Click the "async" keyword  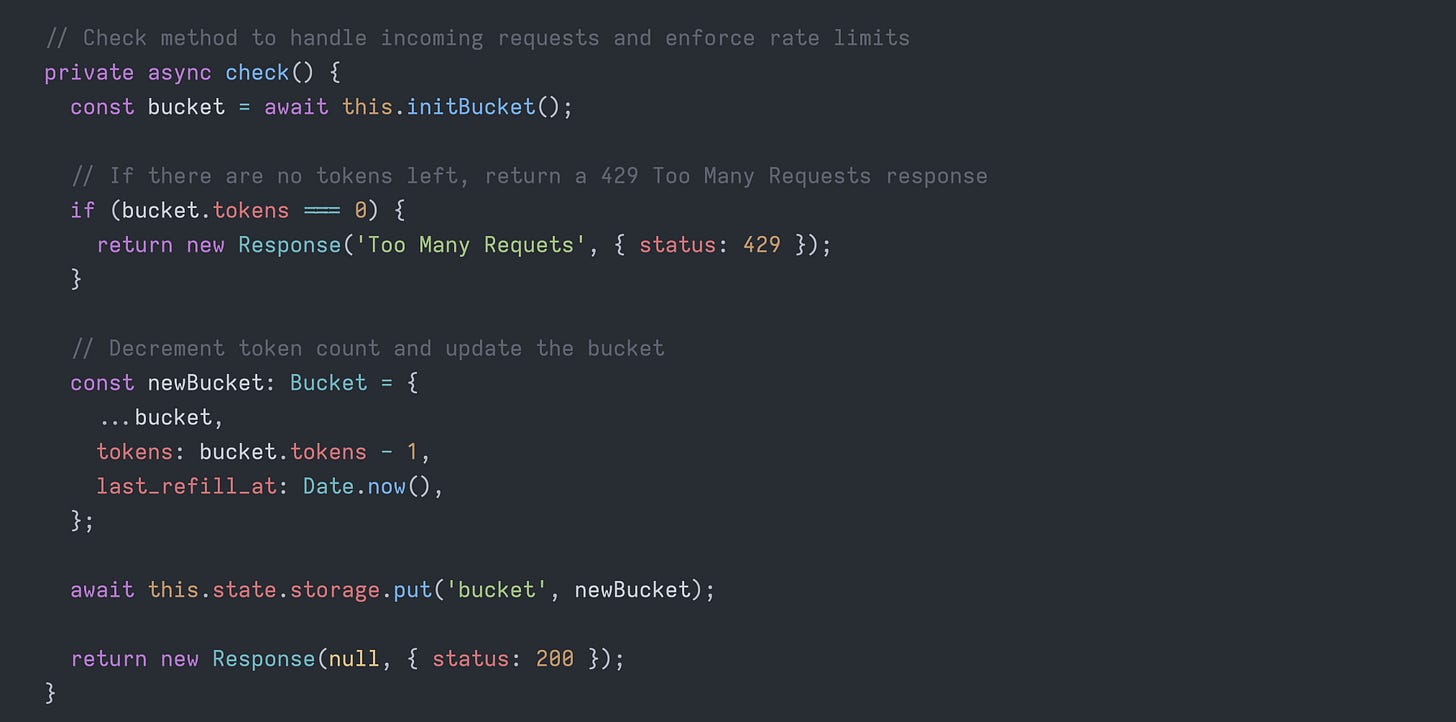pos(180,72)
